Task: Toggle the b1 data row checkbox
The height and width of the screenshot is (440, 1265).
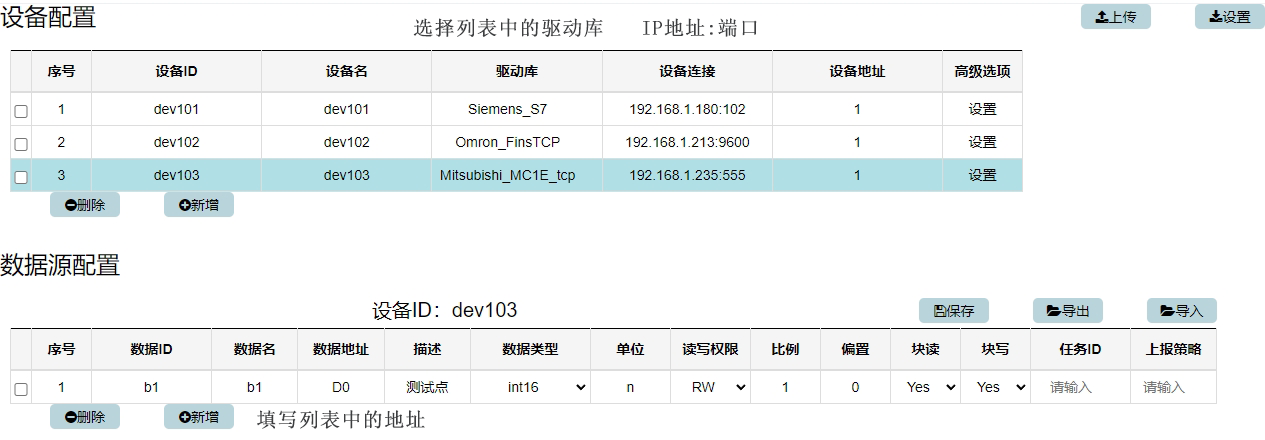Action: (x=21, y=388)
